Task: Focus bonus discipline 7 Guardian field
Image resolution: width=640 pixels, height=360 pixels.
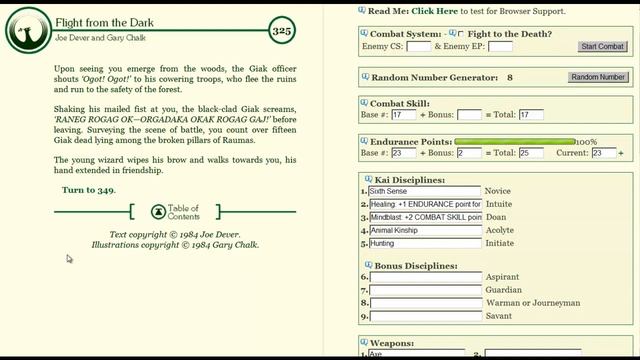Action: (426, 290)
